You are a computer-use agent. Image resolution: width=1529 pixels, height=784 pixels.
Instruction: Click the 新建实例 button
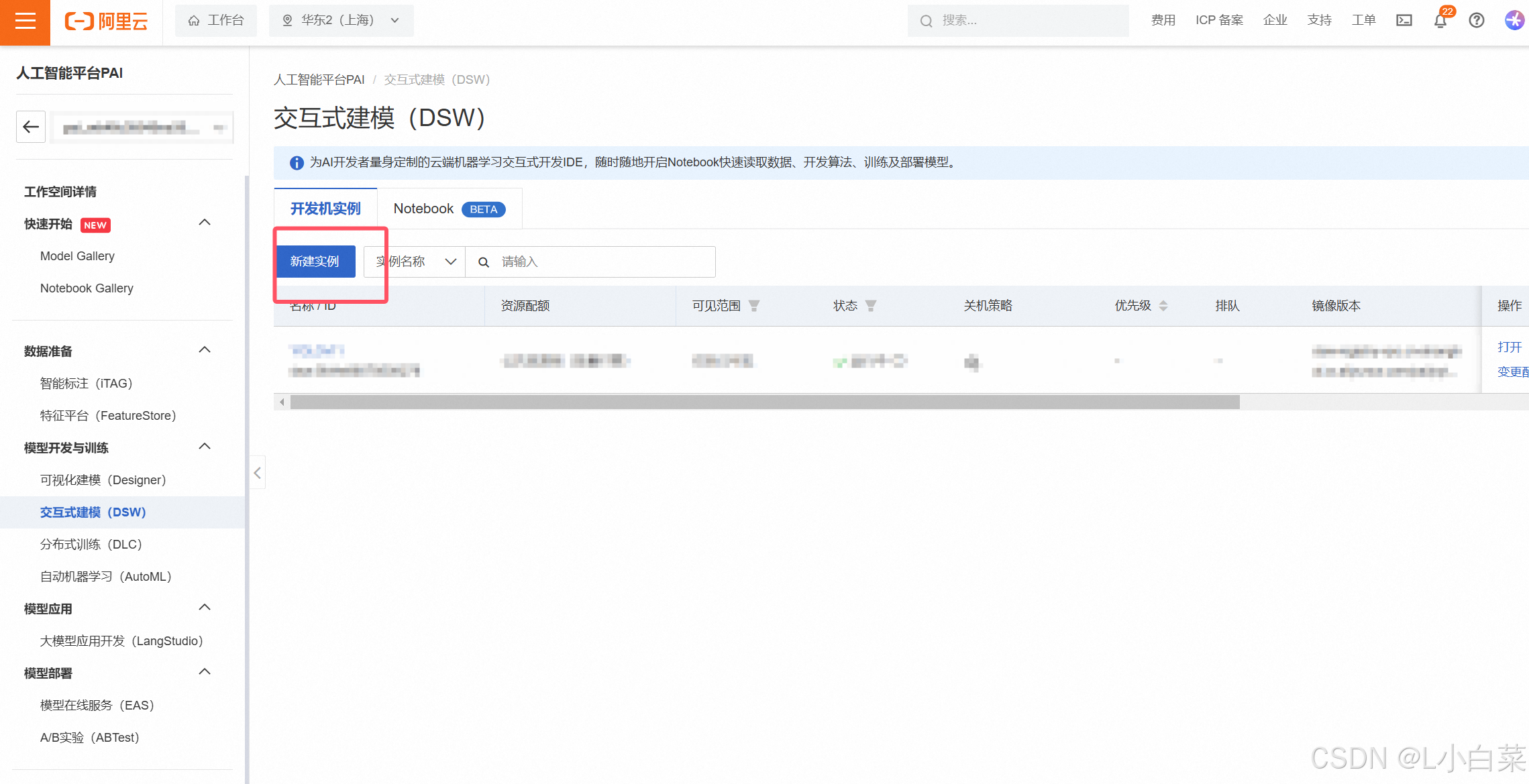[x=315, y=262]
